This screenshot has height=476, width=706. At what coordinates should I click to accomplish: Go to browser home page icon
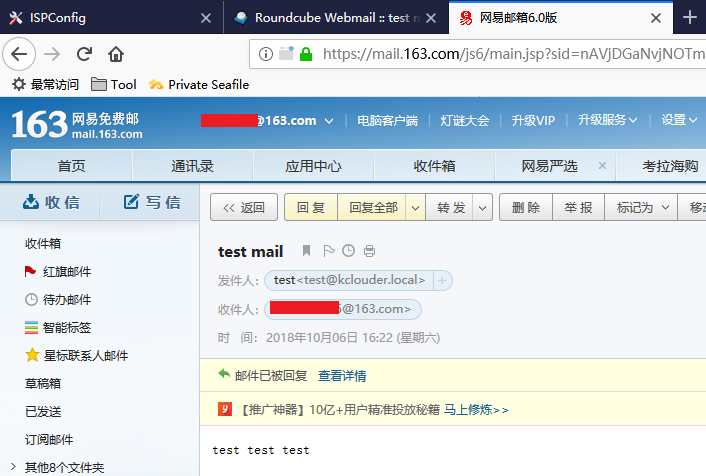(116, 54)
